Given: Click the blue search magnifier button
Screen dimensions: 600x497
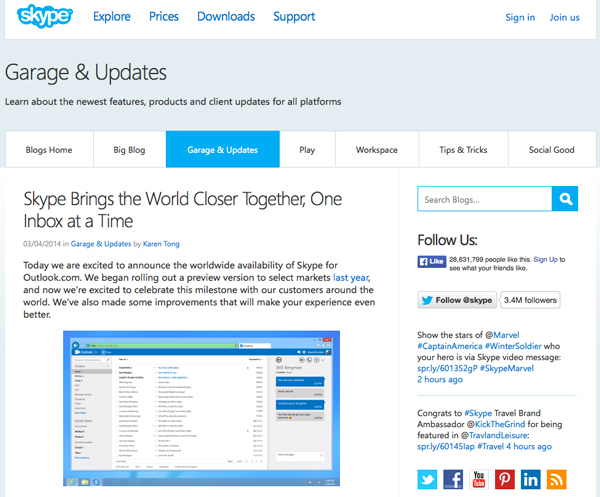Looking at the screenshot, I should click(x=565, y=199).
